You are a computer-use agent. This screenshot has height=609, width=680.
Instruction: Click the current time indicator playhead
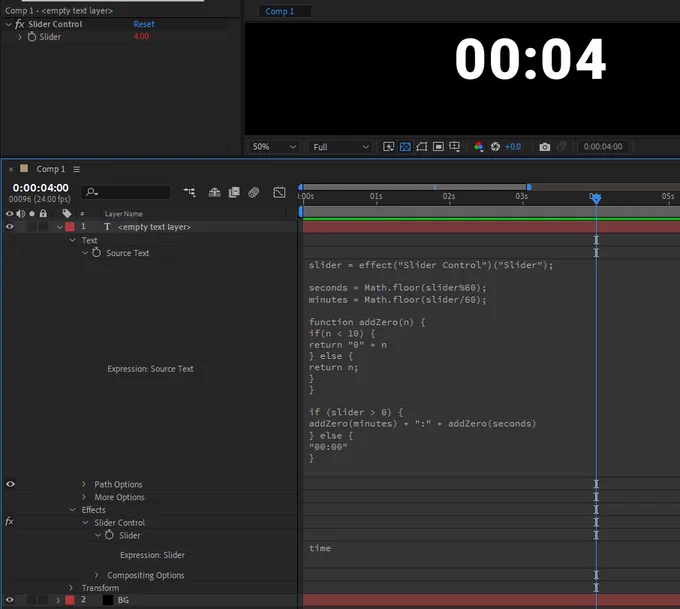point(596,198)
